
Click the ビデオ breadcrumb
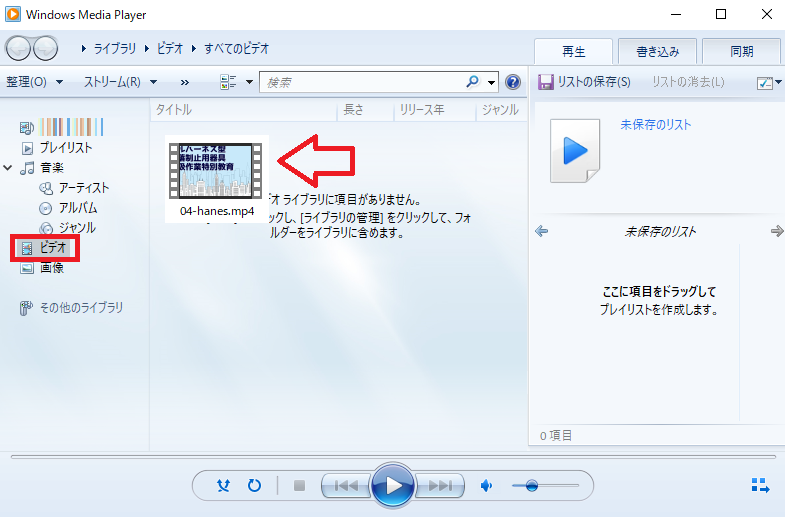170,49
